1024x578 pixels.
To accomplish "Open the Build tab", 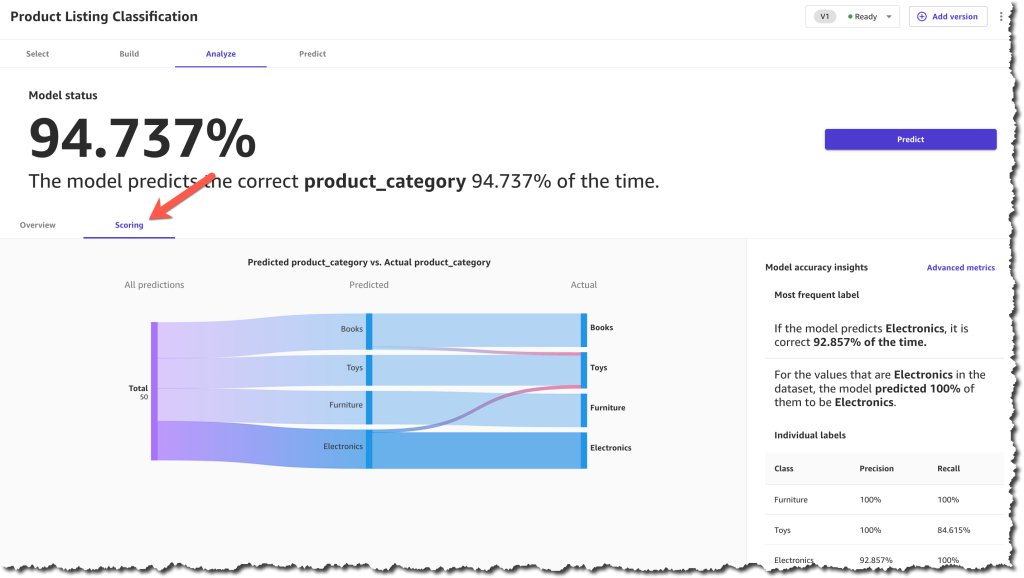I will (x=129, y=54).
